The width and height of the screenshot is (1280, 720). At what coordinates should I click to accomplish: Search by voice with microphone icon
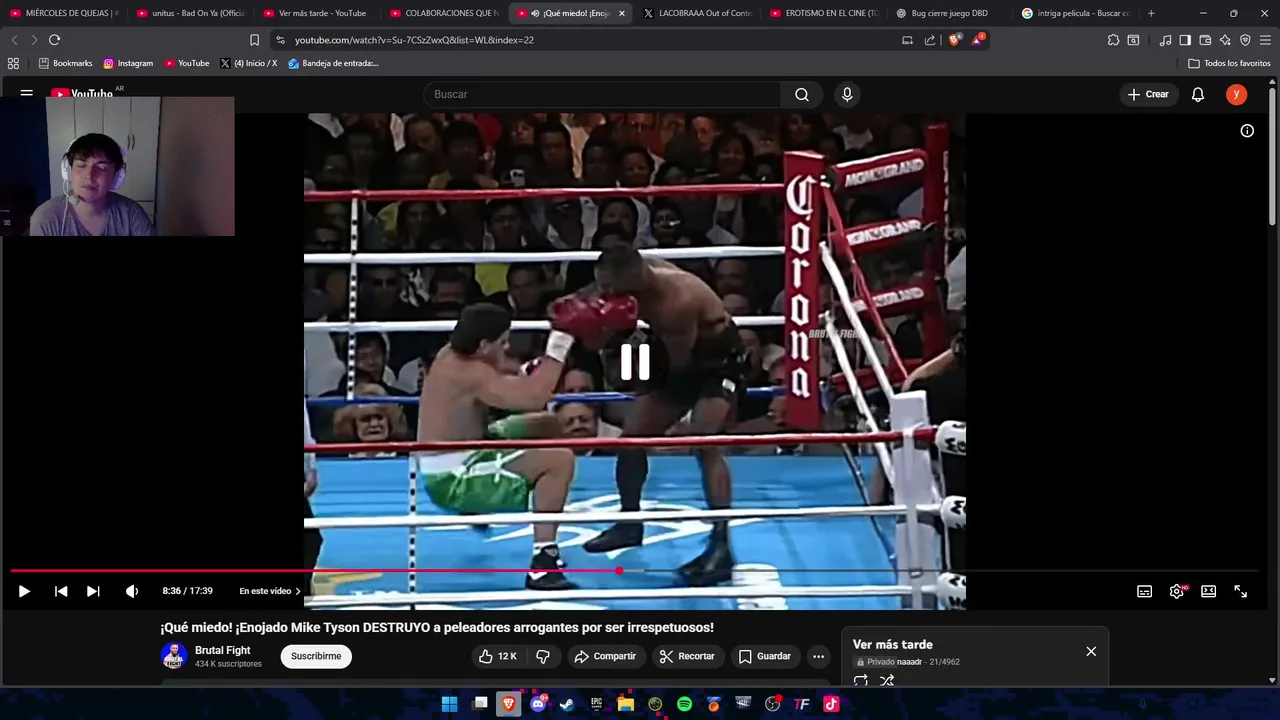pyautogui.click(x=847, y=94)
